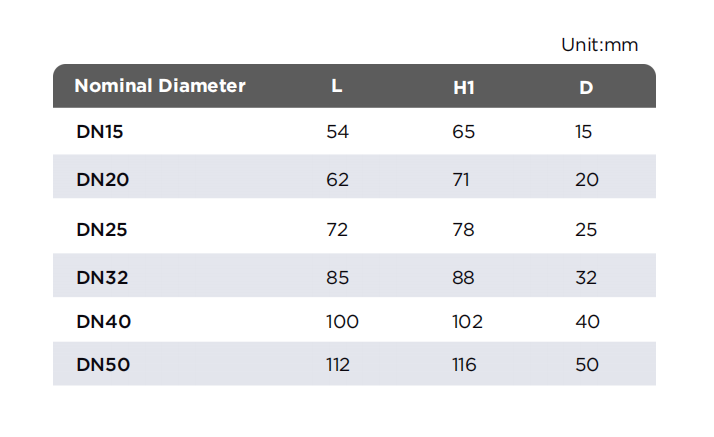Screen dimensions: 714x437
Task: Click H1 value 116 for DN50
Action: click(x=464, y=364)
